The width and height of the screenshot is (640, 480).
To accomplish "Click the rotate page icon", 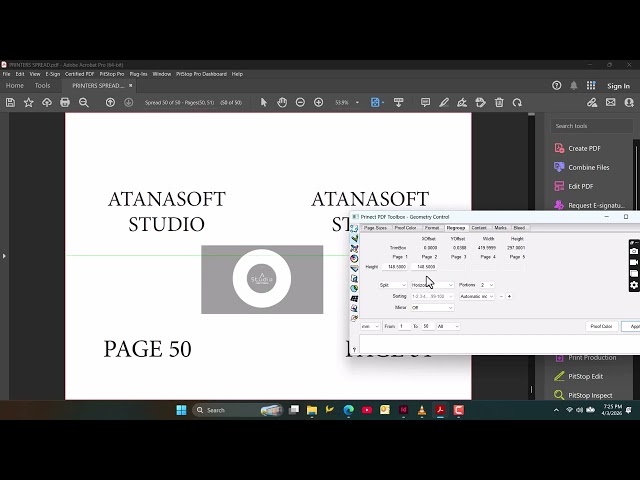I will coord(517,102).
